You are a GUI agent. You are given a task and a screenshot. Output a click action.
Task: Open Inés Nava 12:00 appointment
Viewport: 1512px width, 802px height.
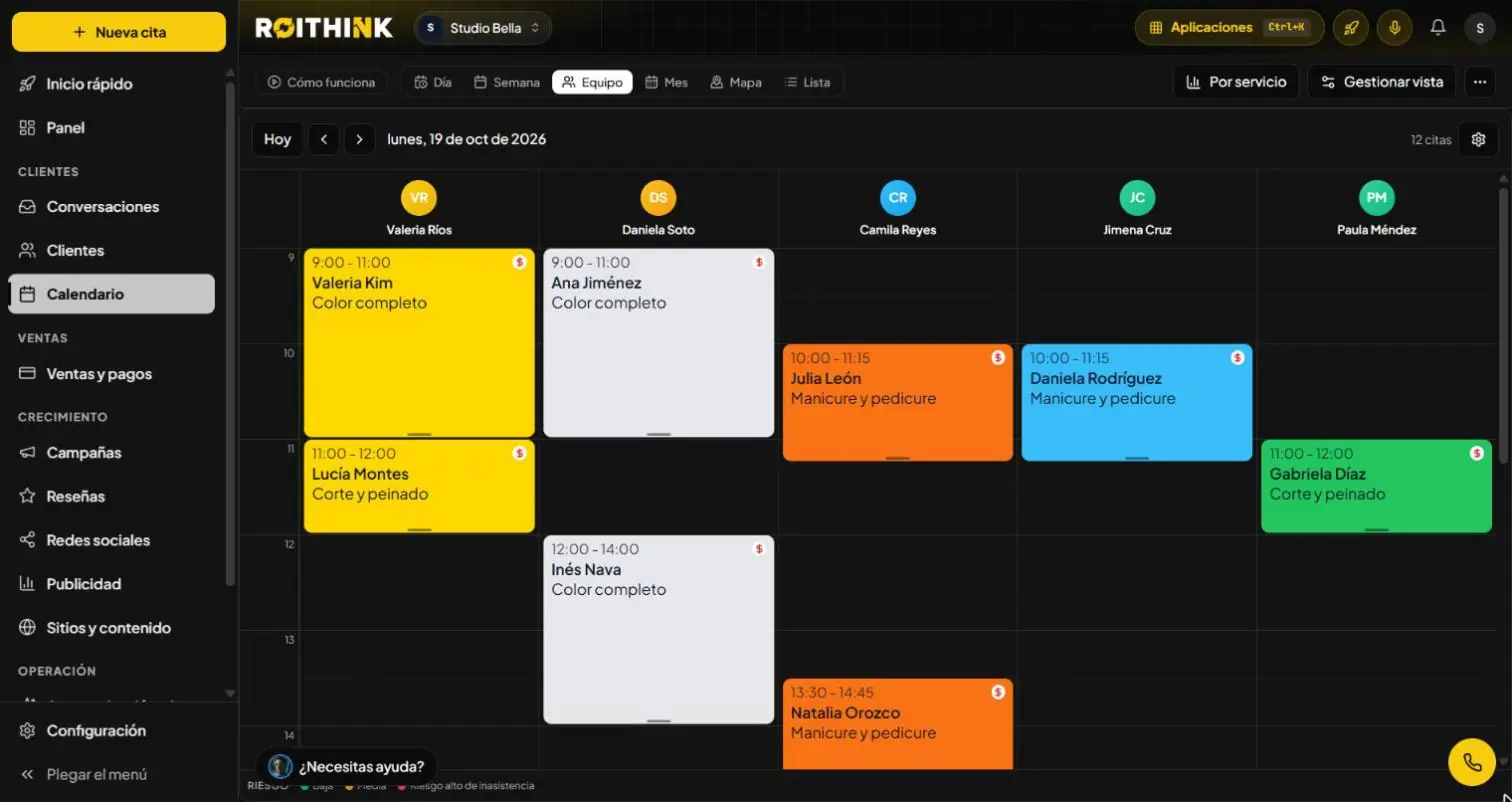point(658,629)
